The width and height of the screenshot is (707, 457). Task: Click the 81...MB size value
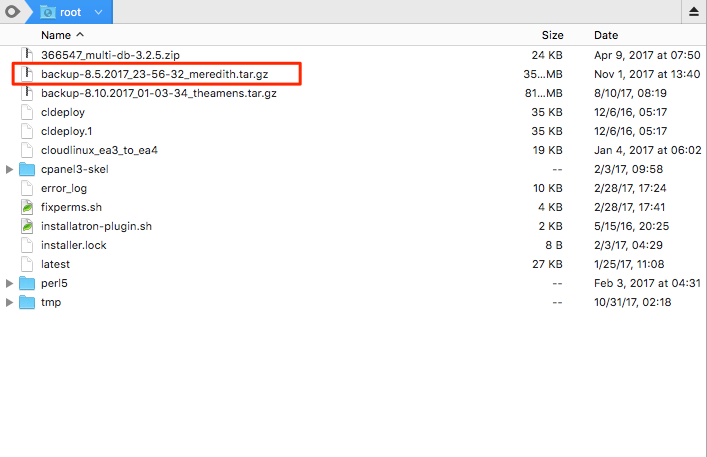click(x=544, y=93)
